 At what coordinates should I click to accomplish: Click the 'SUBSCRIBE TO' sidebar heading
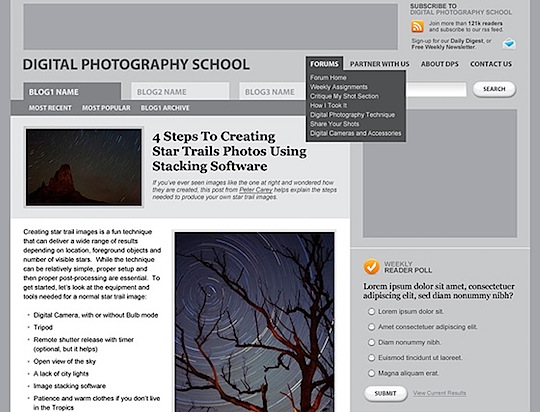coord(433,6)
